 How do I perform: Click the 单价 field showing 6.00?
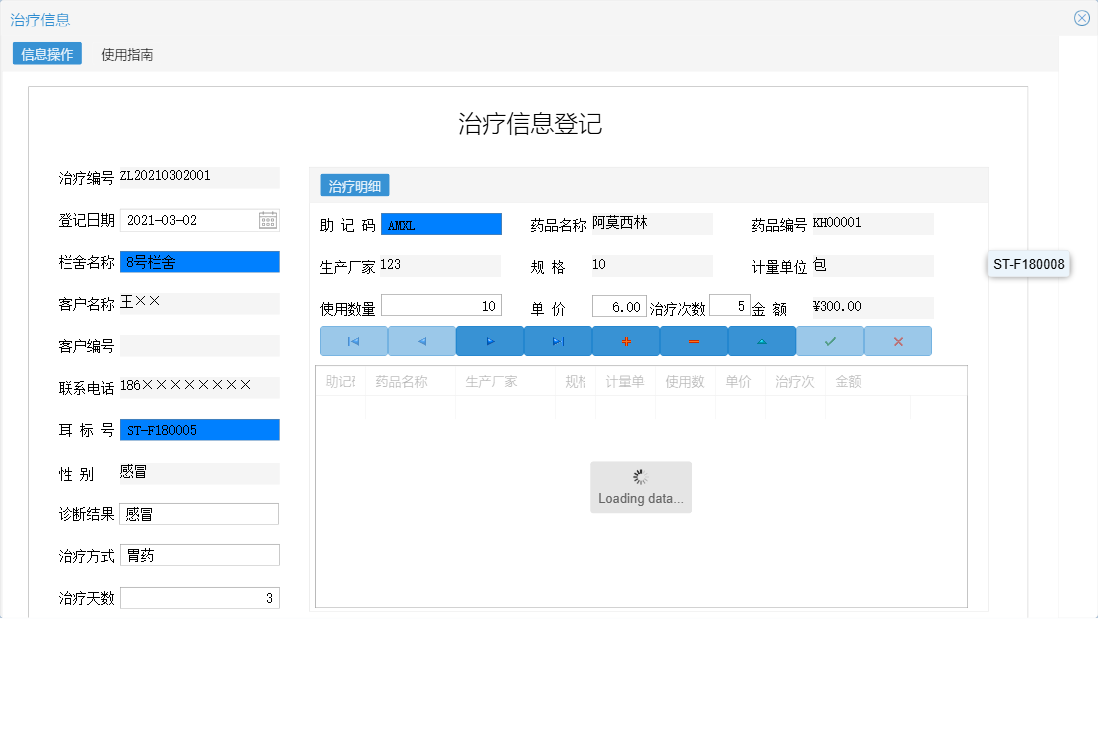click(619, 304)
